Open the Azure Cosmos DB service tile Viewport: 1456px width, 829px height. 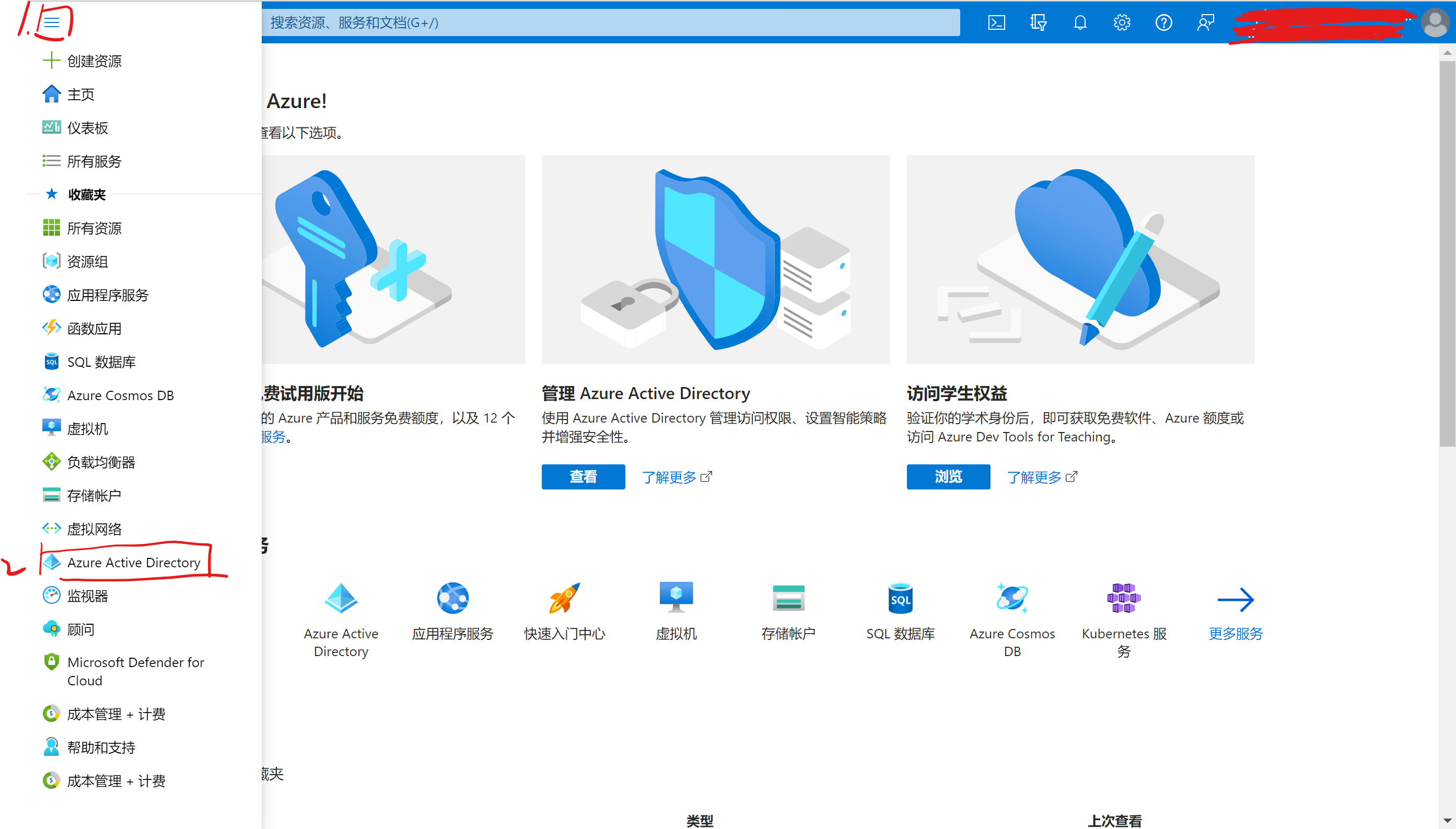pyautogui.click(x=1012, y=620)
